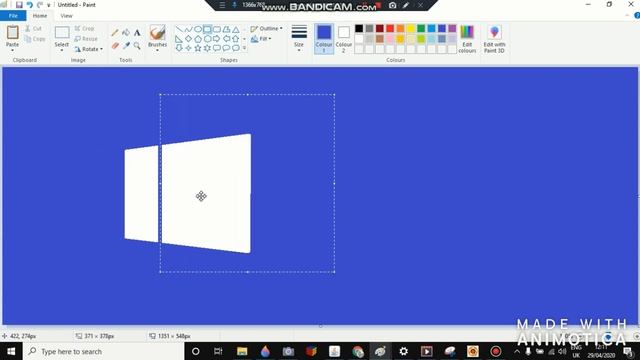The image size is (640, 360).
Task: Open the Brushes dropdown arrow
Action: click(x=158, y=50)
